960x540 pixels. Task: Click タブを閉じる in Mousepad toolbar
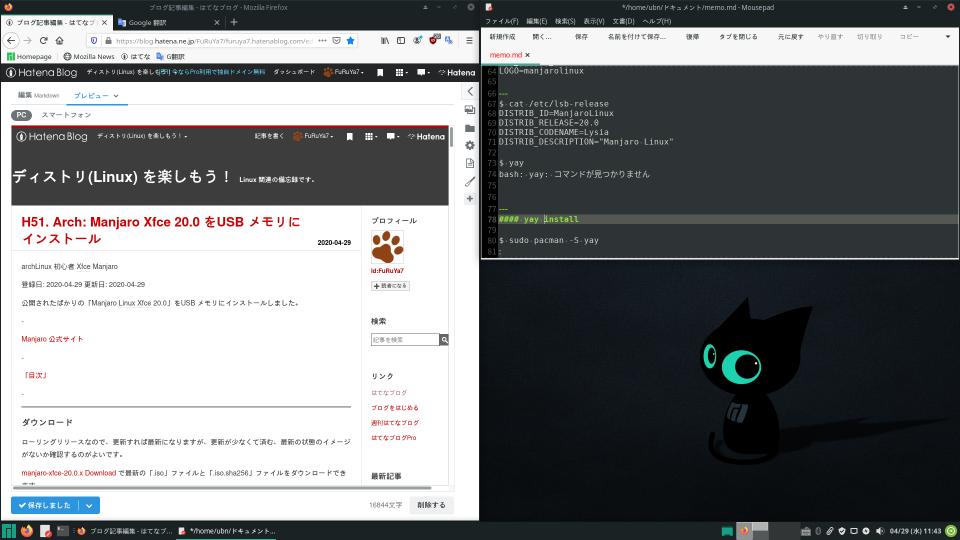[x=738, y=37]
